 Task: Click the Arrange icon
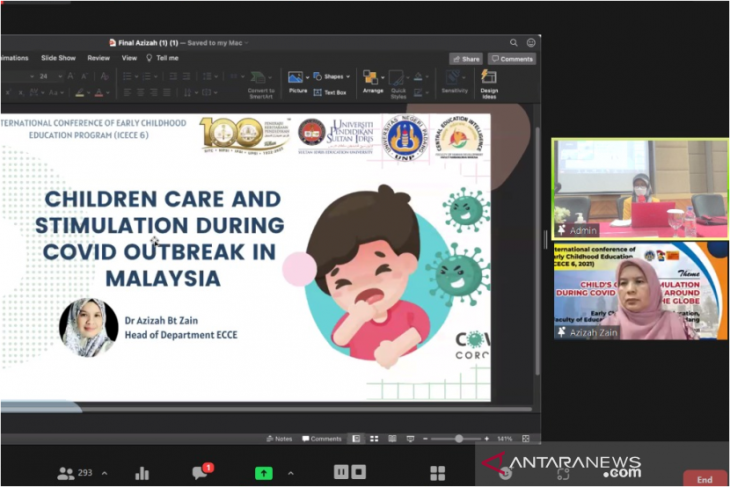372,80
